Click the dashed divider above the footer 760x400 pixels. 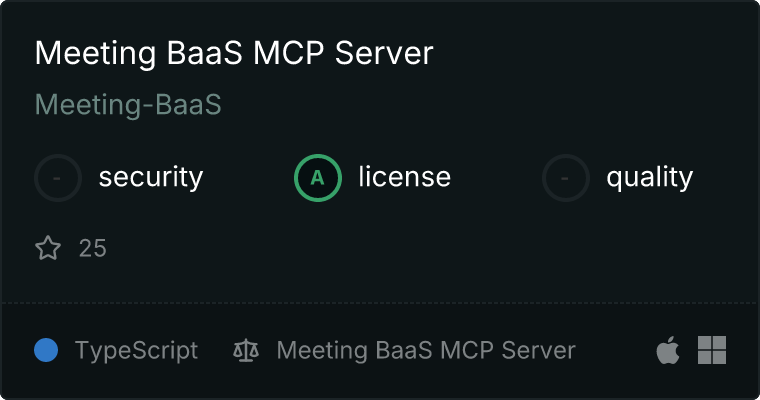(380, 303)
